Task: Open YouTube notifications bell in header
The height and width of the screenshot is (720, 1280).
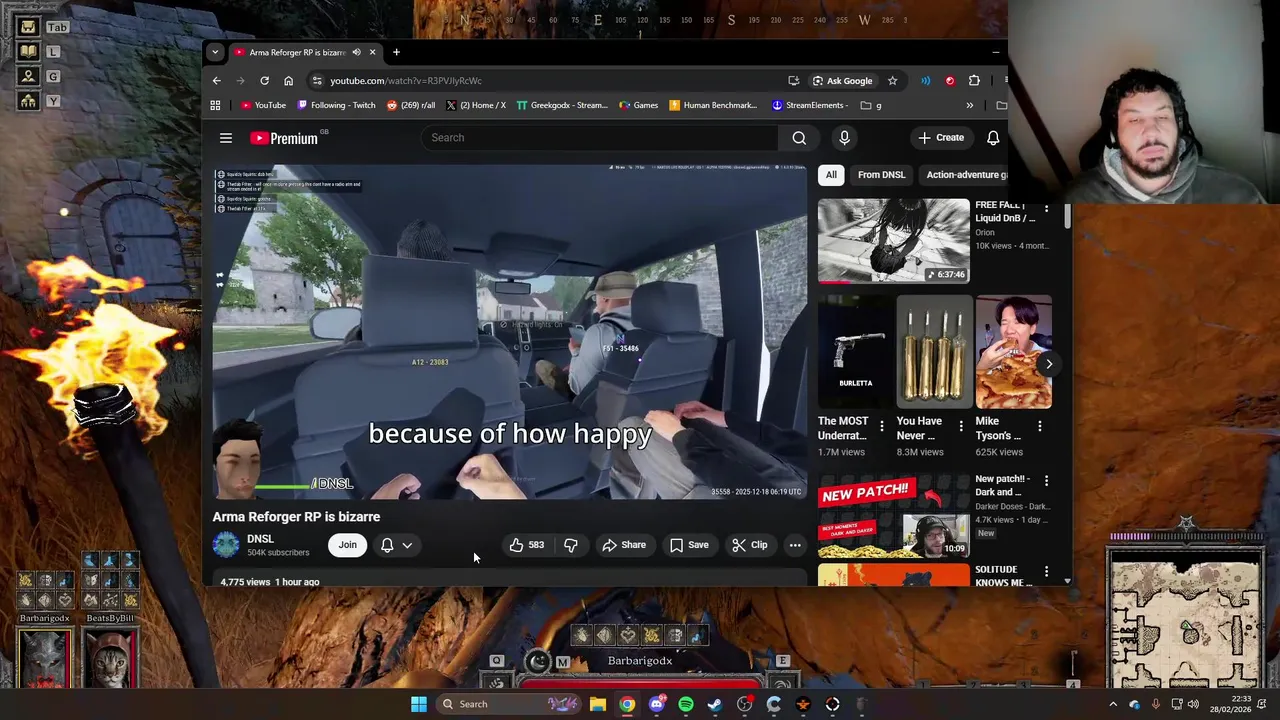Action: [993, 138]
